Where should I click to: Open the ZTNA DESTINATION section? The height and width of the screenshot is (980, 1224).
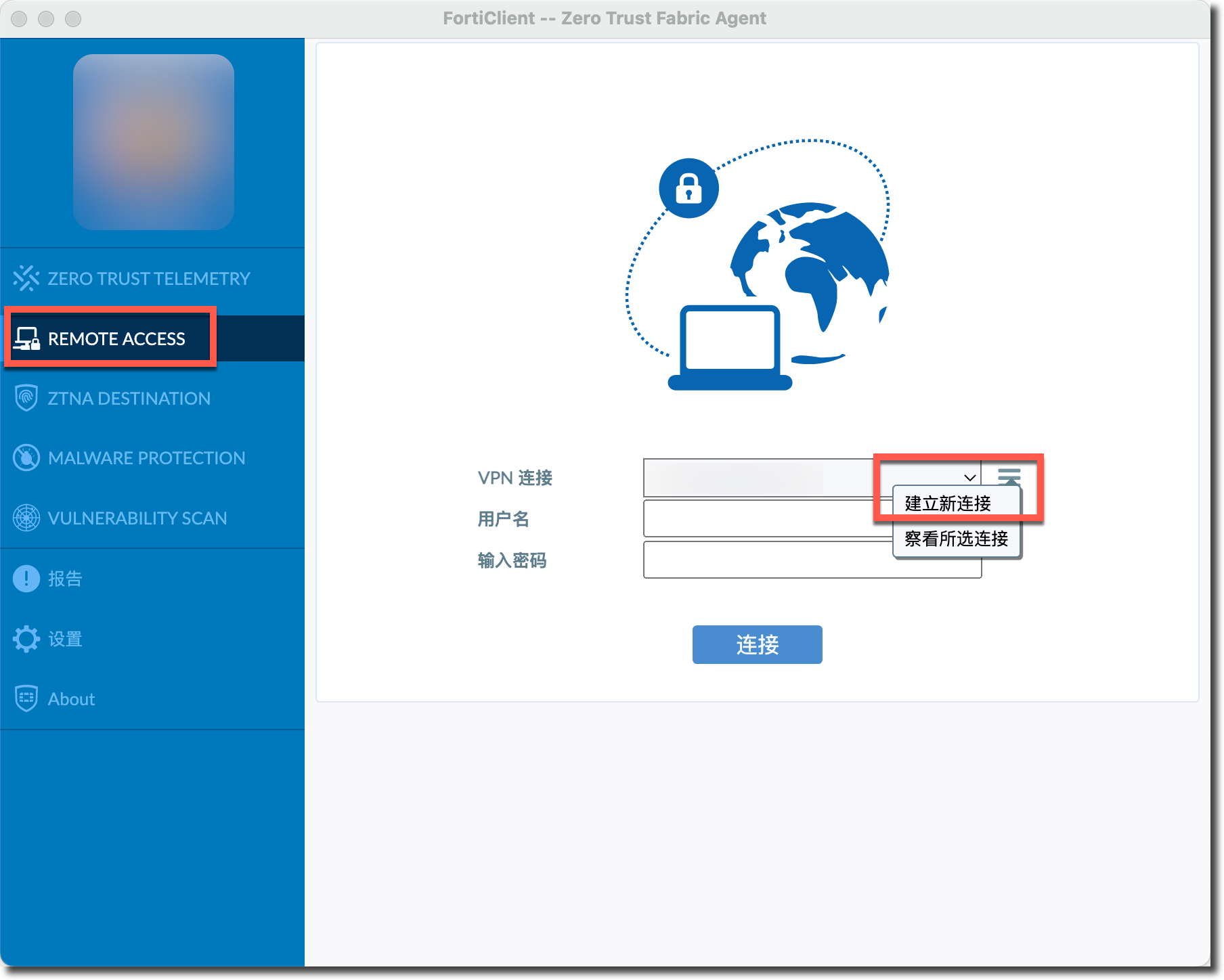[129, 398]
